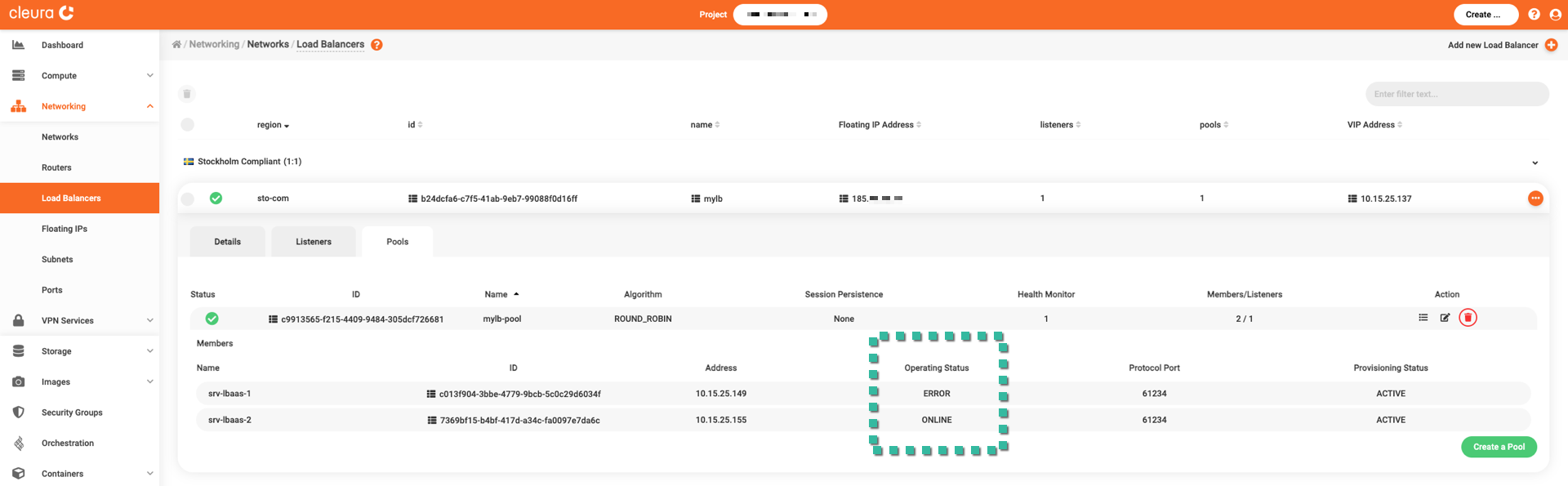Image resolution: width=1568 pixels, height=486 pixels.
Task: Expand the VPN Services section
Action: [x=150, y=320]
